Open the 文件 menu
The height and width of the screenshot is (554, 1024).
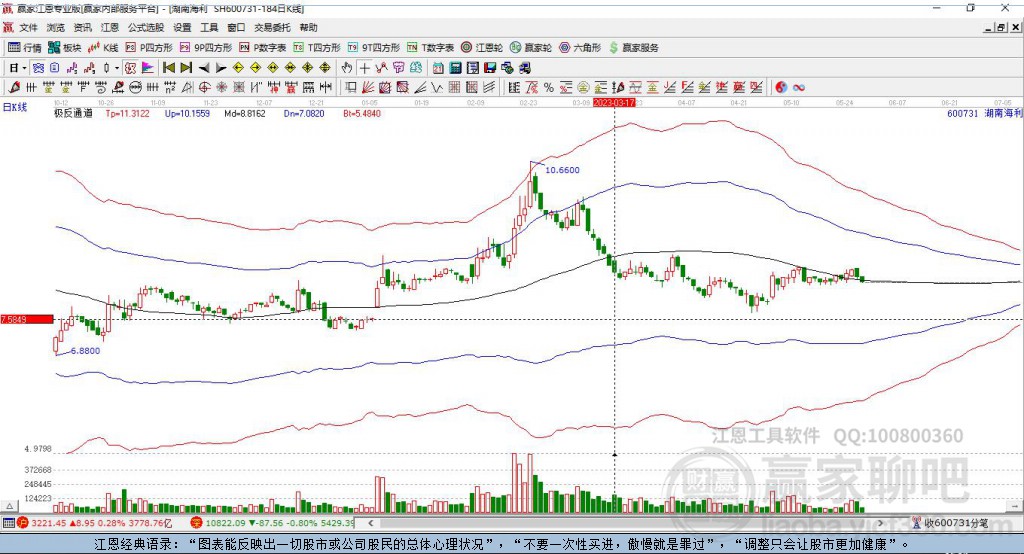click(28, 27)
